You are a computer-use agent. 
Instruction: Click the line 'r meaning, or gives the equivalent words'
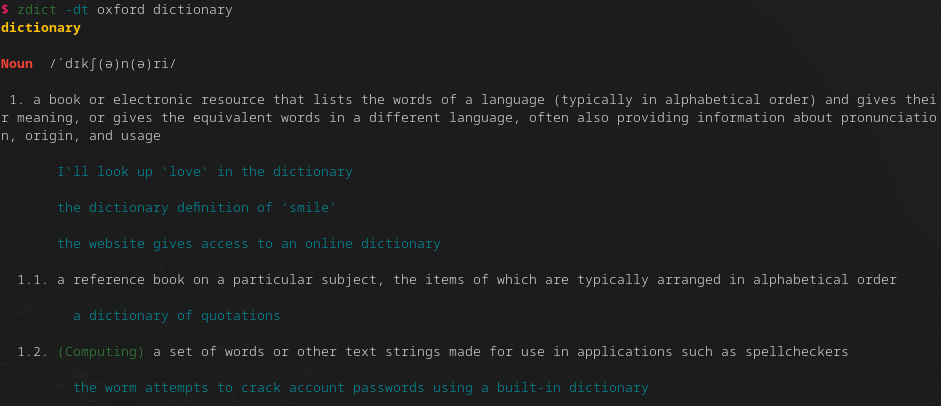tap(469, 118)
